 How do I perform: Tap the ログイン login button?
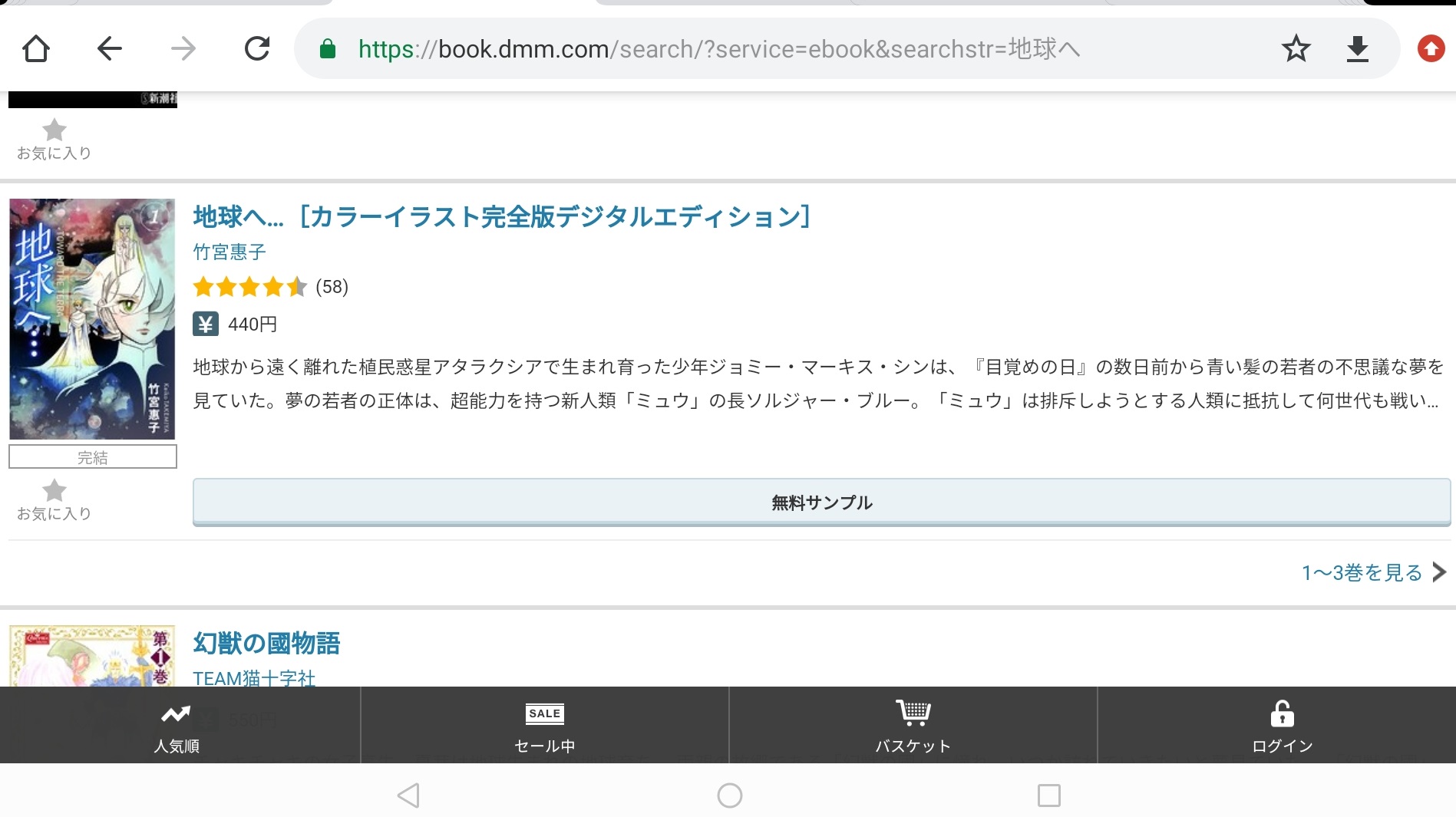click(1281, 725)
